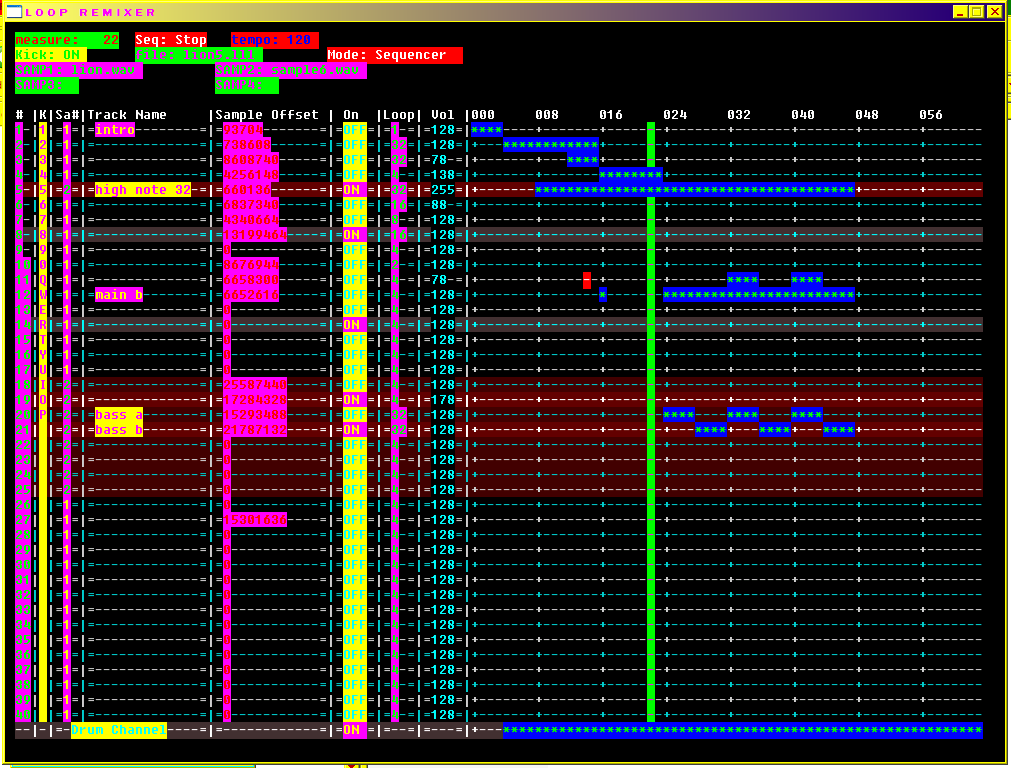Select the long pattern block on track 5
1011x768 pixels.
tap(694, 190)
